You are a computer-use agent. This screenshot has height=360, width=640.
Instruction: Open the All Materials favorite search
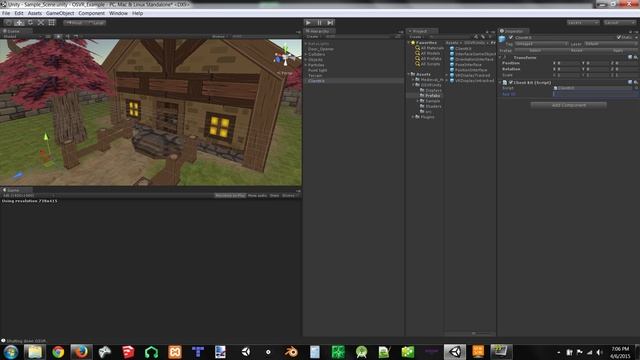pos(429,48)
